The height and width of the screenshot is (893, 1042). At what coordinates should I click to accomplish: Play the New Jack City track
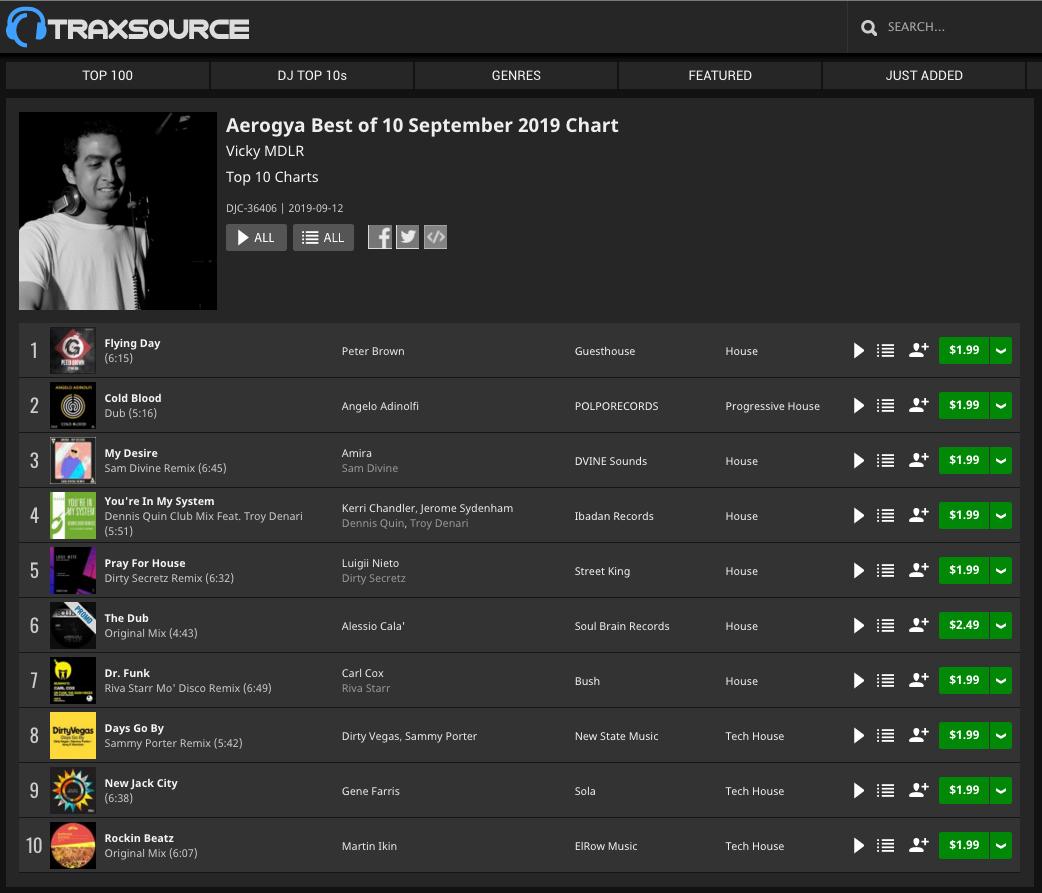pyautogui.click(x=859, y=791)
